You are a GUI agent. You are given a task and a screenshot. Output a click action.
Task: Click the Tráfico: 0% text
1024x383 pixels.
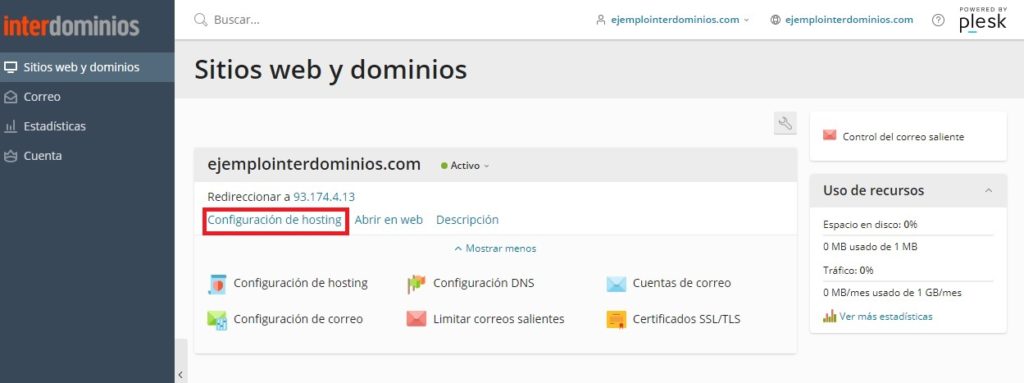click(x=848, y=270)
